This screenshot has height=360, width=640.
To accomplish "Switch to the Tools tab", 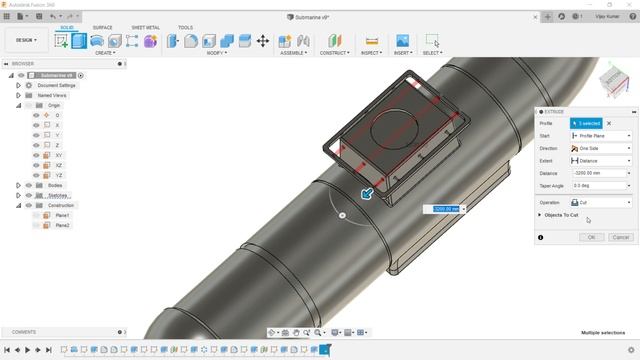I will (x=185, y=27).
